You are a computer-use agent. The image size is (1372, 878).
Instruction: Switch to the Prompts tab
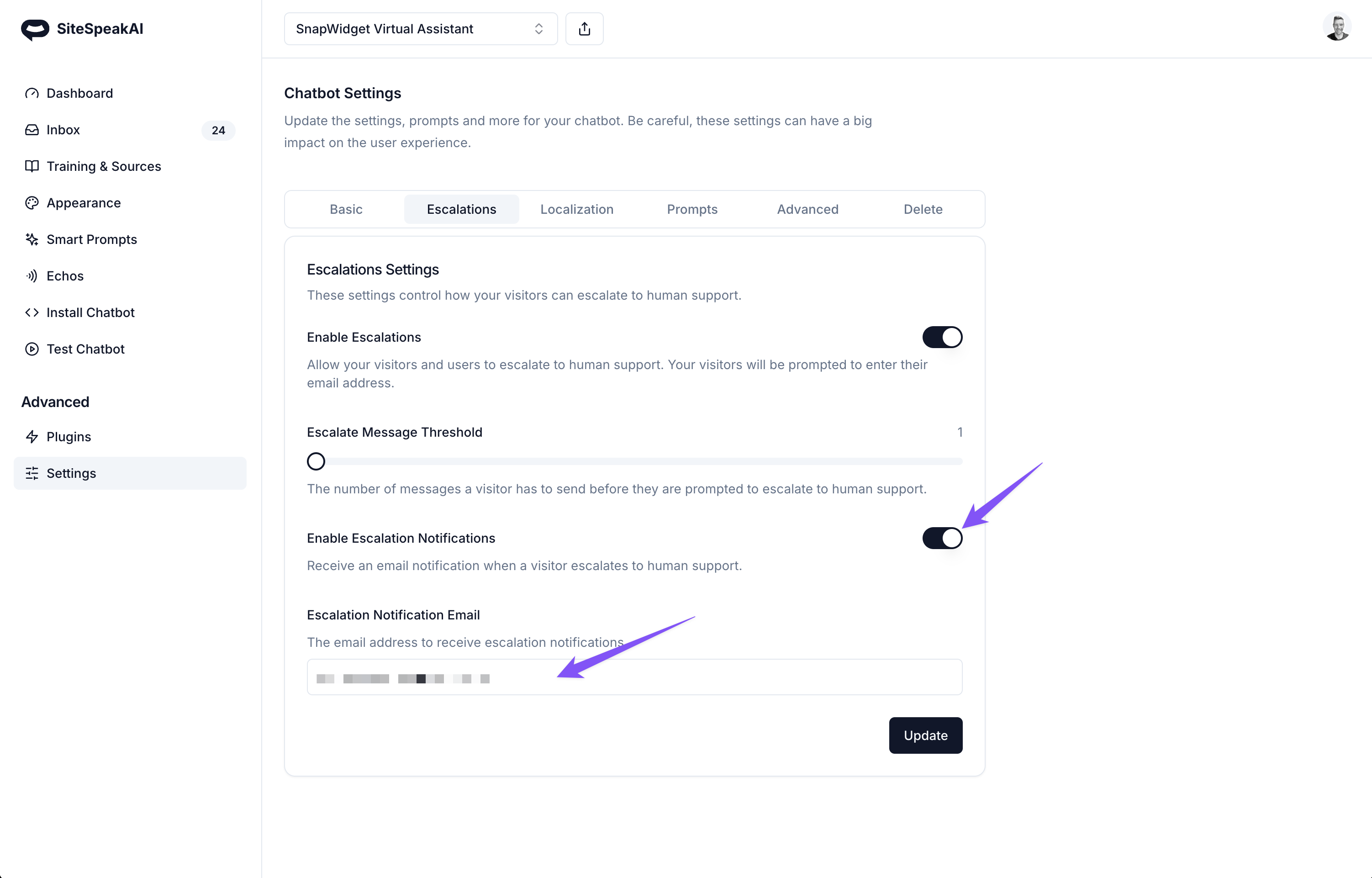coord(692,209)
